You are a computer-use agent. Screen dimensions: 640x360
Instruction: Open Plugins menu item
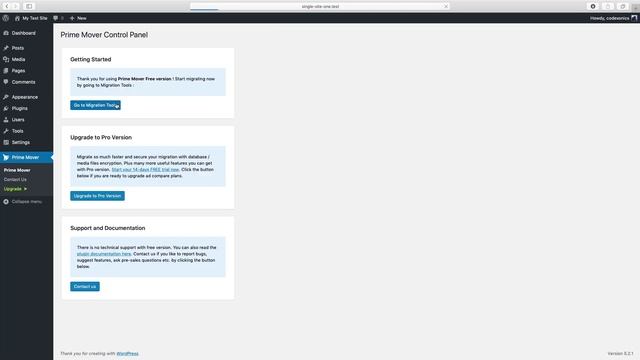(x=20, y=109)
